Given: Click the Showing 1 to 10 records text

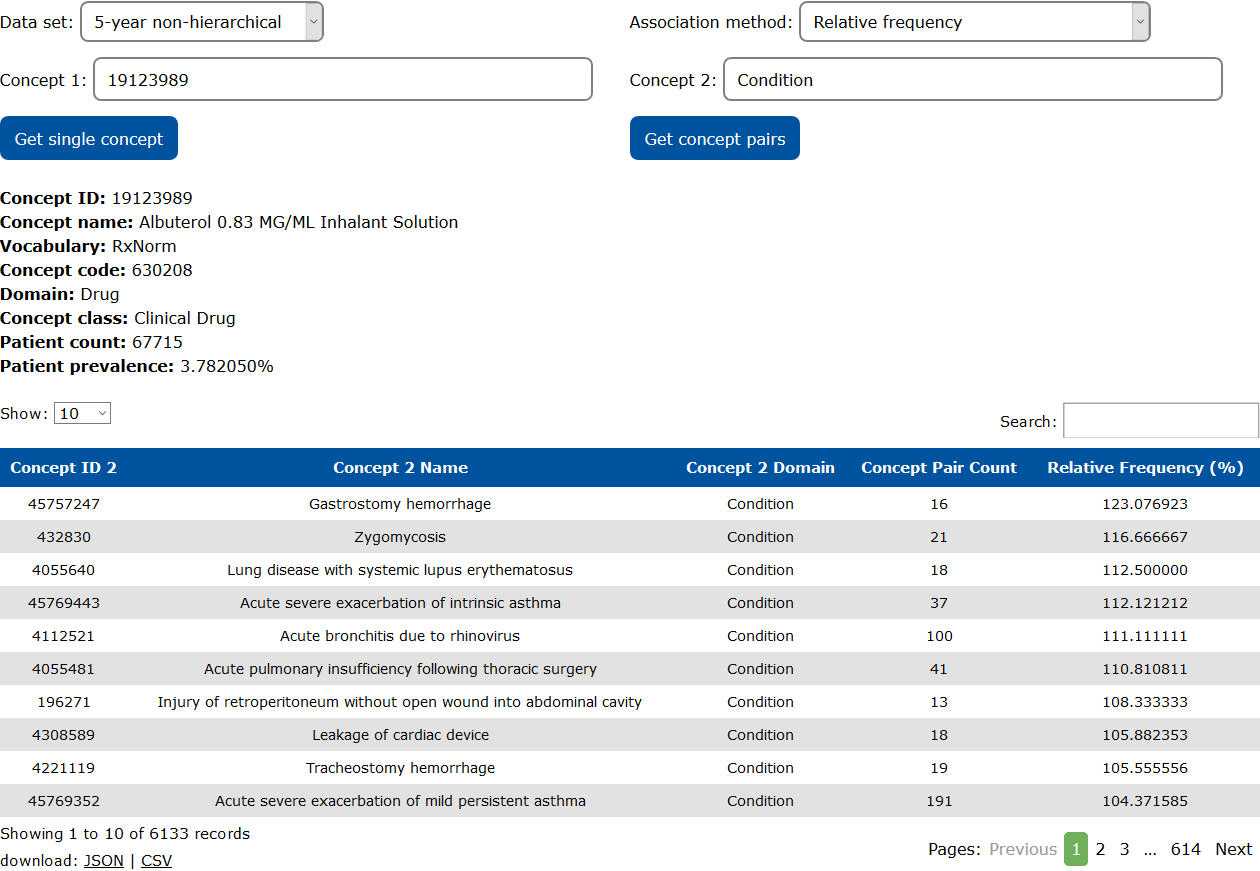Looking at the screenshot, I should coord(125,833).
